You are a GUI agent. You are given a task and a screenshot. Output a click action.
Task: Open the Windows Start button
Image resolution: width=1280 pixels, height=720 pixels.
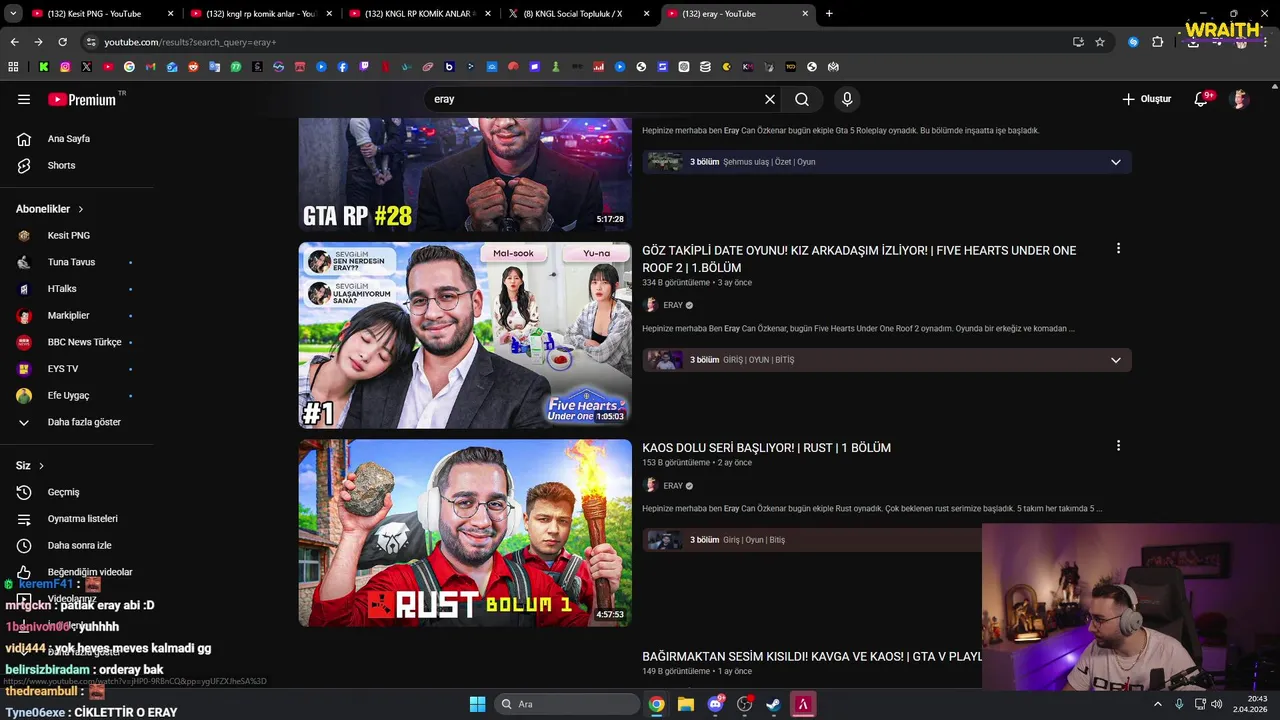[478, 704]
